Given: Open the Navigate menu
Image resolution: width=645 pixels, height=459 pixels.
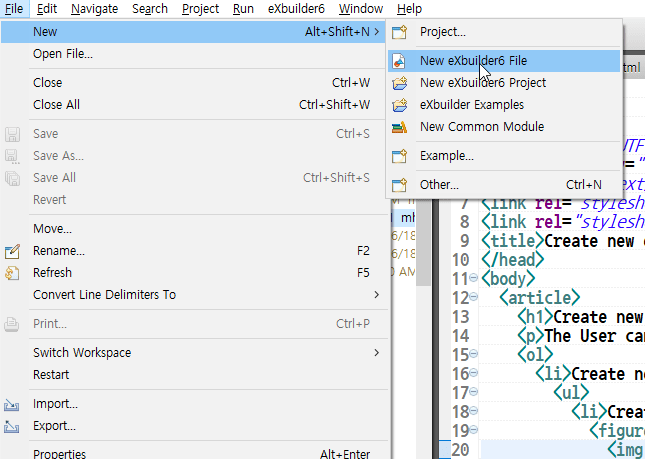Looking at the screenshot, I should click(x=95, y=9).
